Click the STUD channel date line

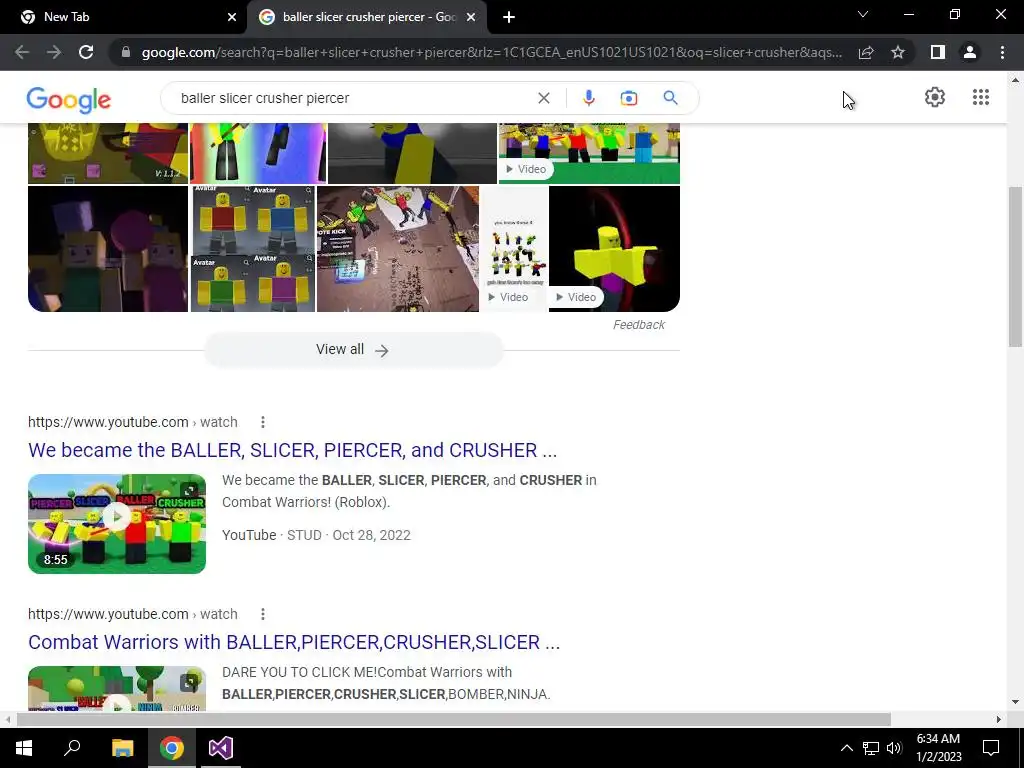pos(316,535)
